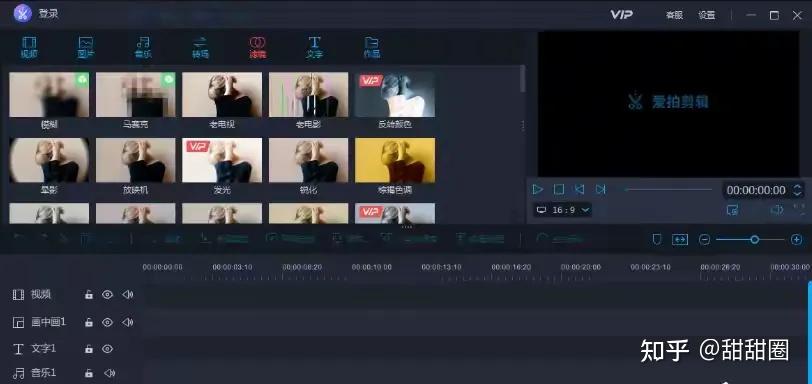This screenshot has width=812, height=384.
Task: Hide the 文字1 text track
Action: [x=107, y=349]
